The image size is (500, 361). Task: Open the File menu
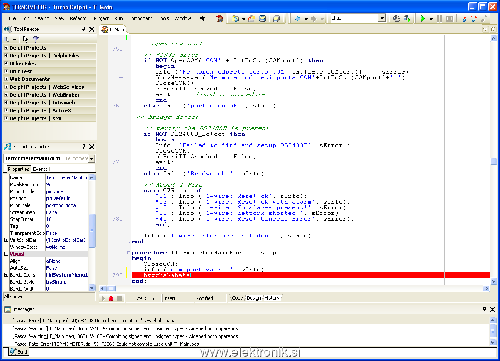tap(13, 18)
